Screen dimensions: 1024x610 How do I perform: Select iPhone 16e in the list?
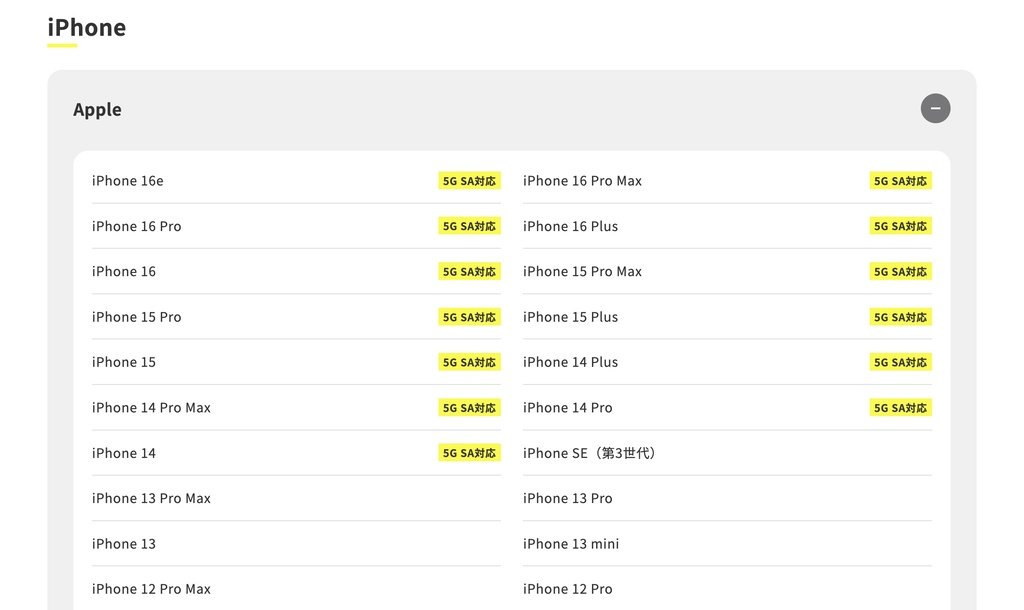pyautogui.click(x=296, y=181)
